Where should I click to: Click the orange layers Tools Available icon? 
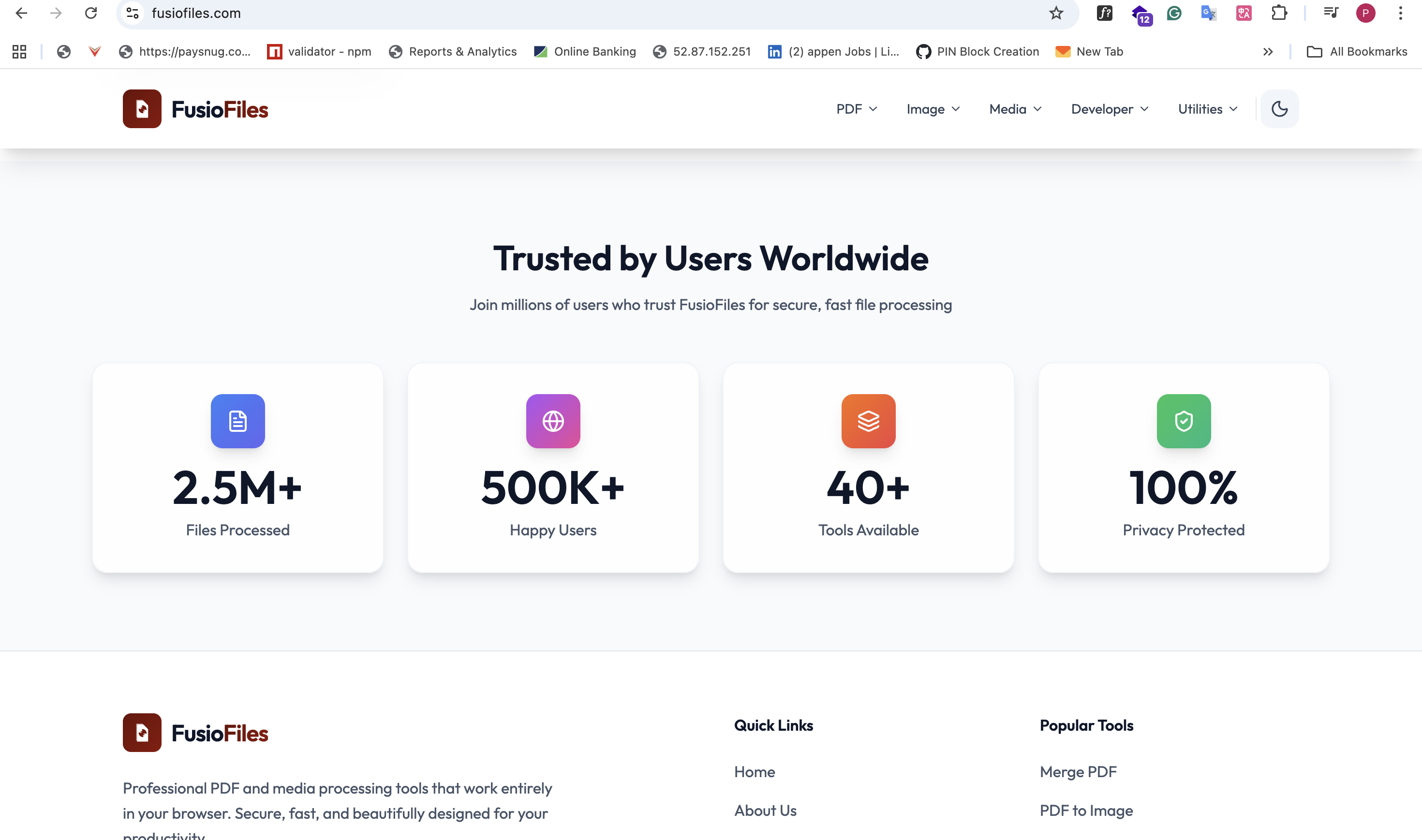(x=868, y=421)
